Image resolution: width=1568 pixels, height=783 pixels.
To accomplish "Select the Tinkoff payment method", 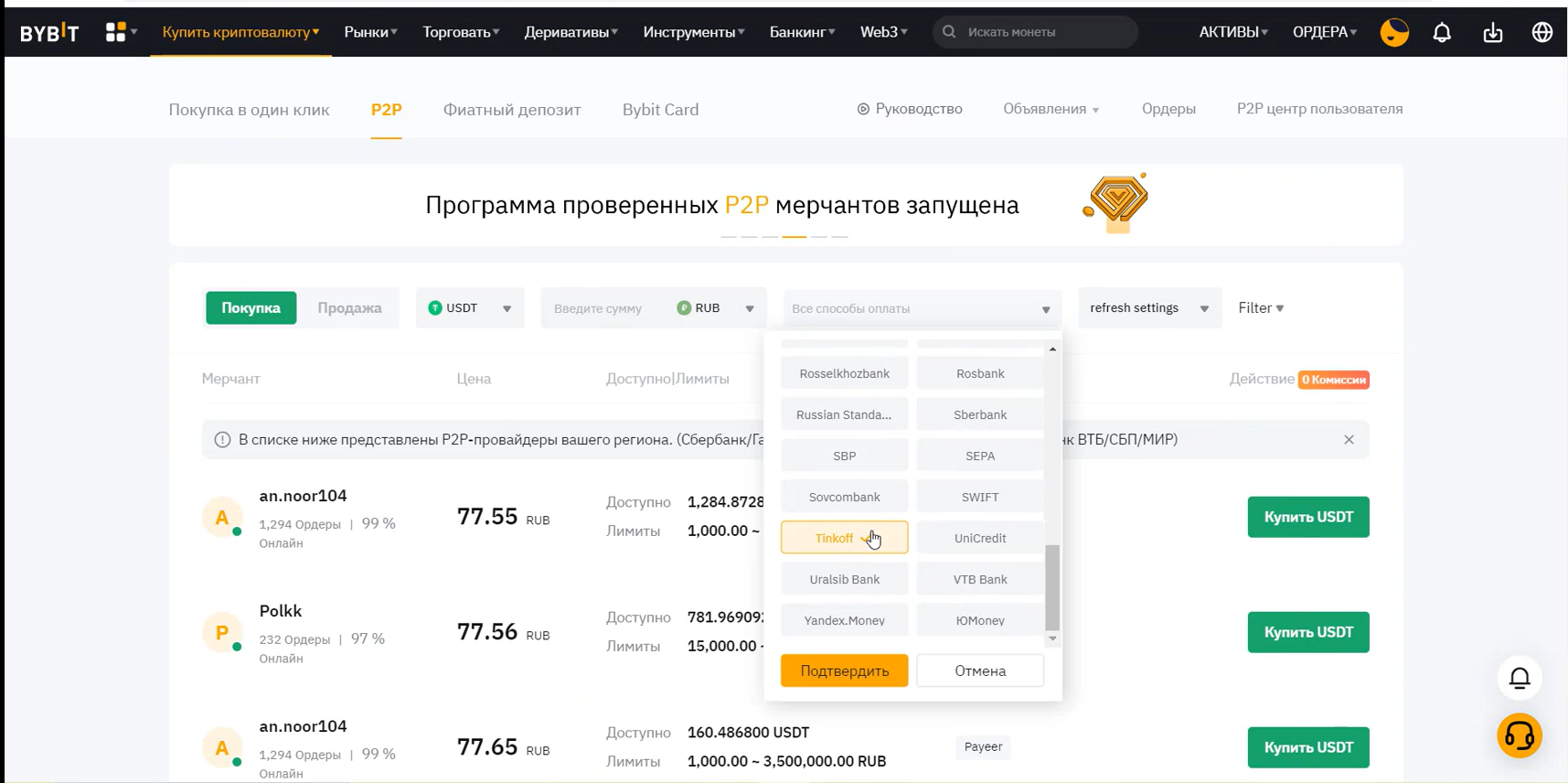I will [x=845, y=538].
